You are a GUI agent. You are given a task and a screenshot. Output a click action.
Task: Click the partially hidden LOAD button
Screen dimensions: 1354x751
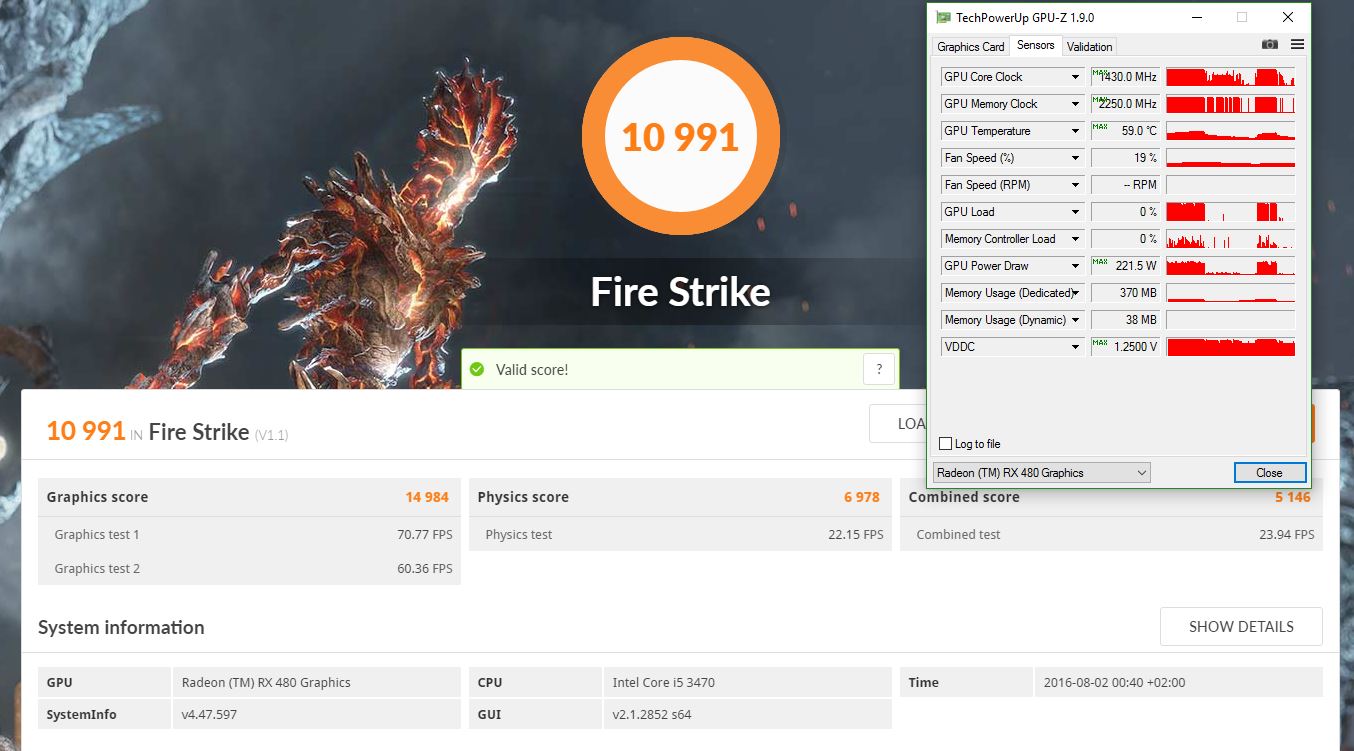point(898,423)
